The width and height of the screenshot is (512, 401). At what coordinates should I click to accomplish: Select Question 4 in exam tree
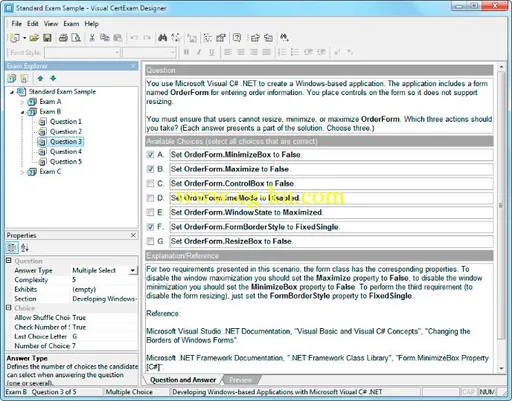[x=66, y=152]
